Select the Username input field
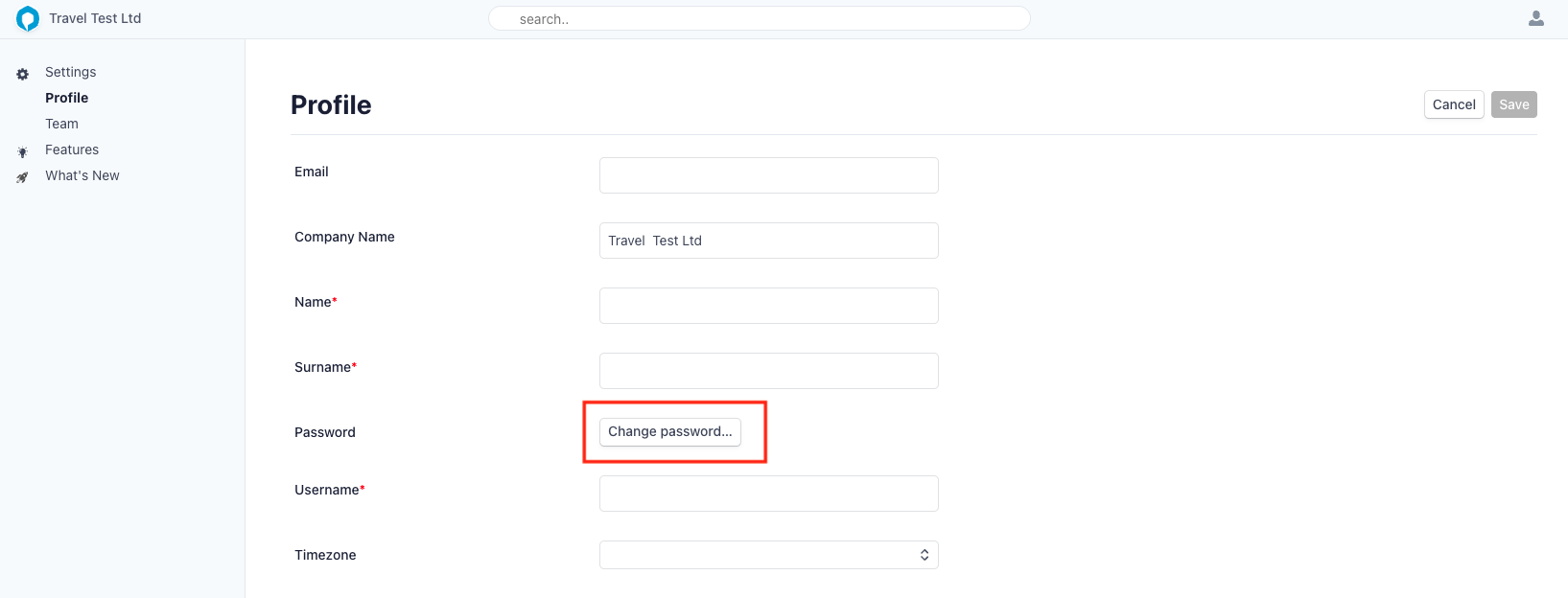1568x598 pixels. click(768, 494)
